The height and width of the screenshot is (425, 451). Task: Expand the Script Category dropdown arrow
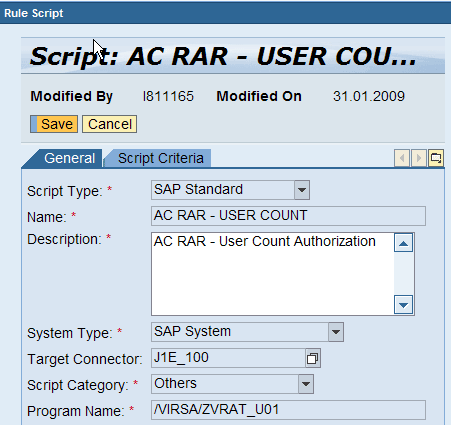[306, 384]
